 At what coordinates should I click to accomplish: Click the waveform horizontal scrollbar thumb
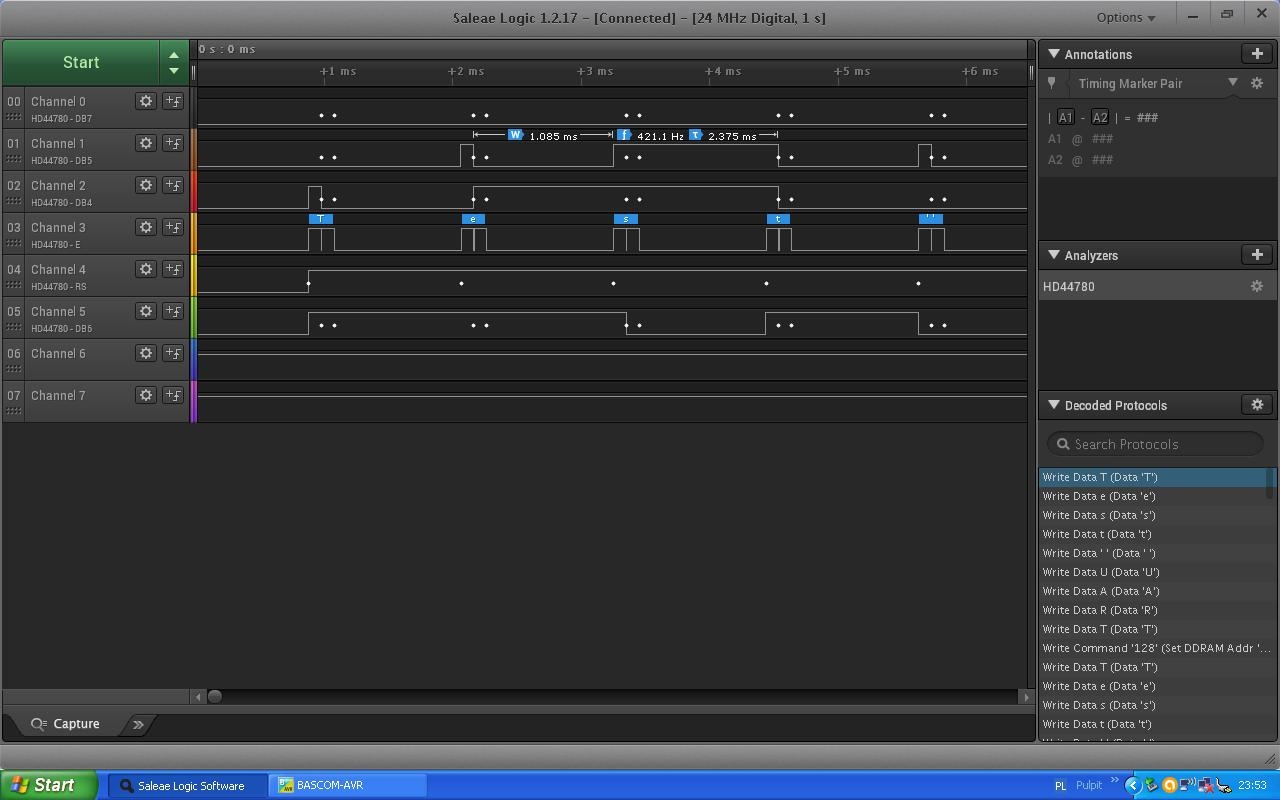pyautogui.click(x=214, y=697)
